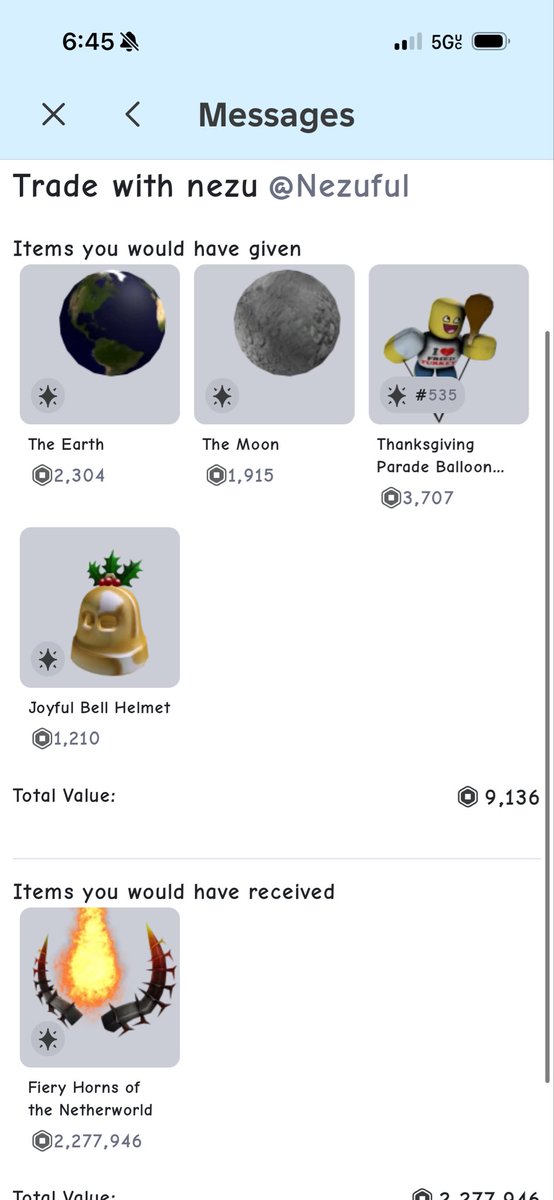
Task: Open Joyful Bell Helmet thumbnail
Action: [x=100, y=607]
